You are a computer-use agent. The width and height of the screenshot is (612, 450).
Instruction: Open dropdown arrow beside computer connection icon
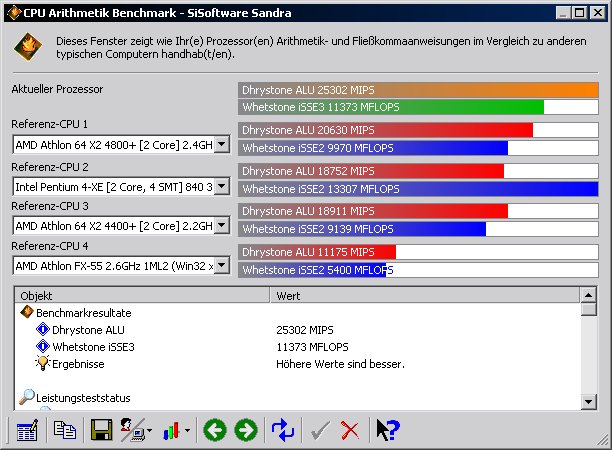click(149, 431)
